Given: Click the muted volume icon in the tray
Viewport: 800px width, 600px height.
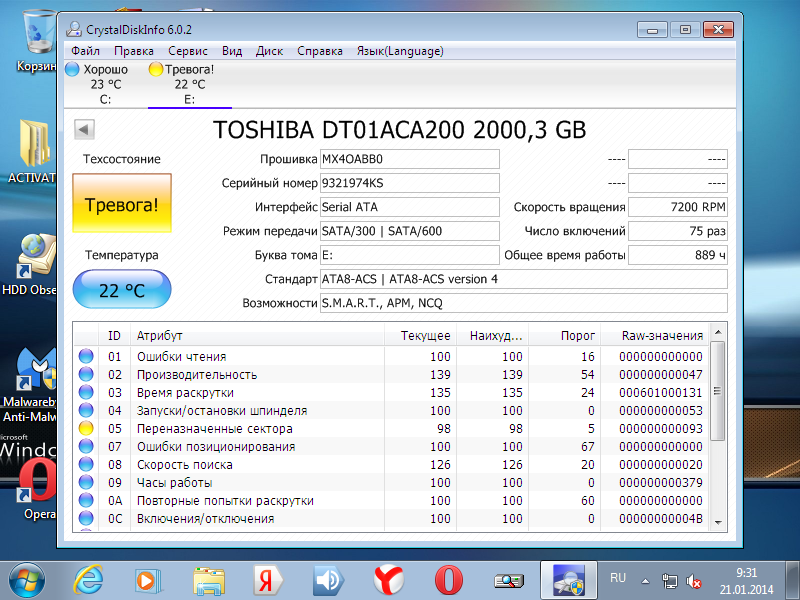Looking at the screenshot, I should click(x=693, y=581).
